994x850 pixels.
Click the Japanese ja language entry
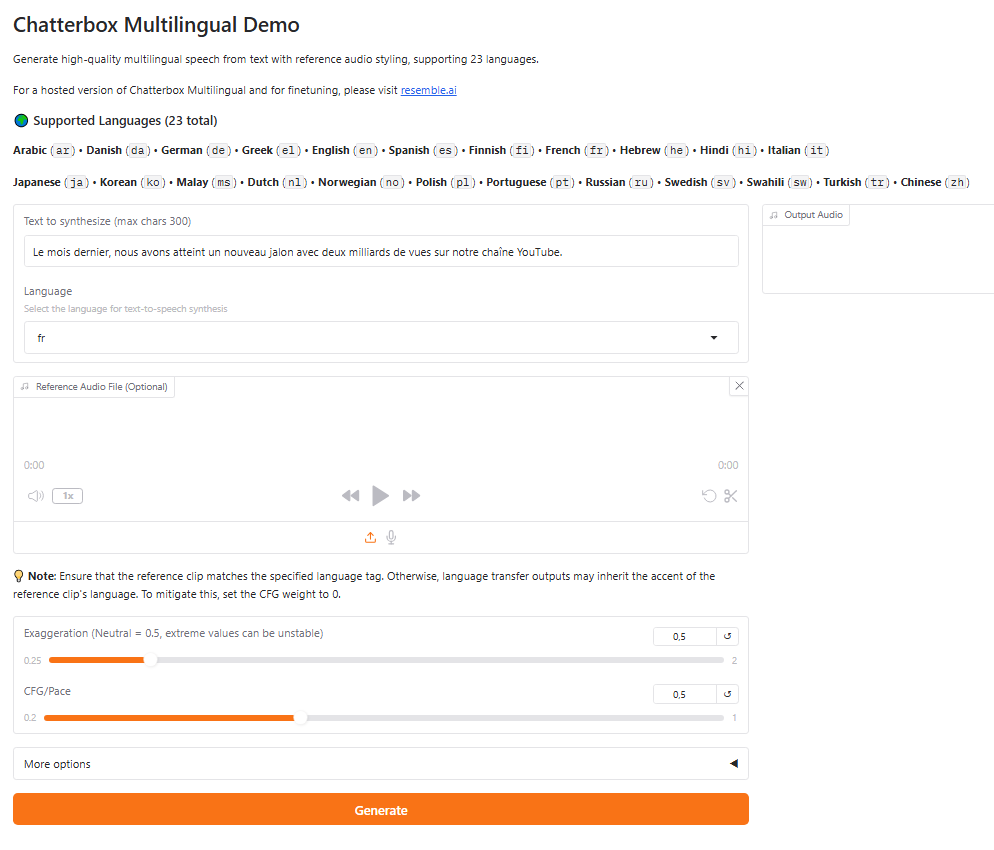point(51,183)
